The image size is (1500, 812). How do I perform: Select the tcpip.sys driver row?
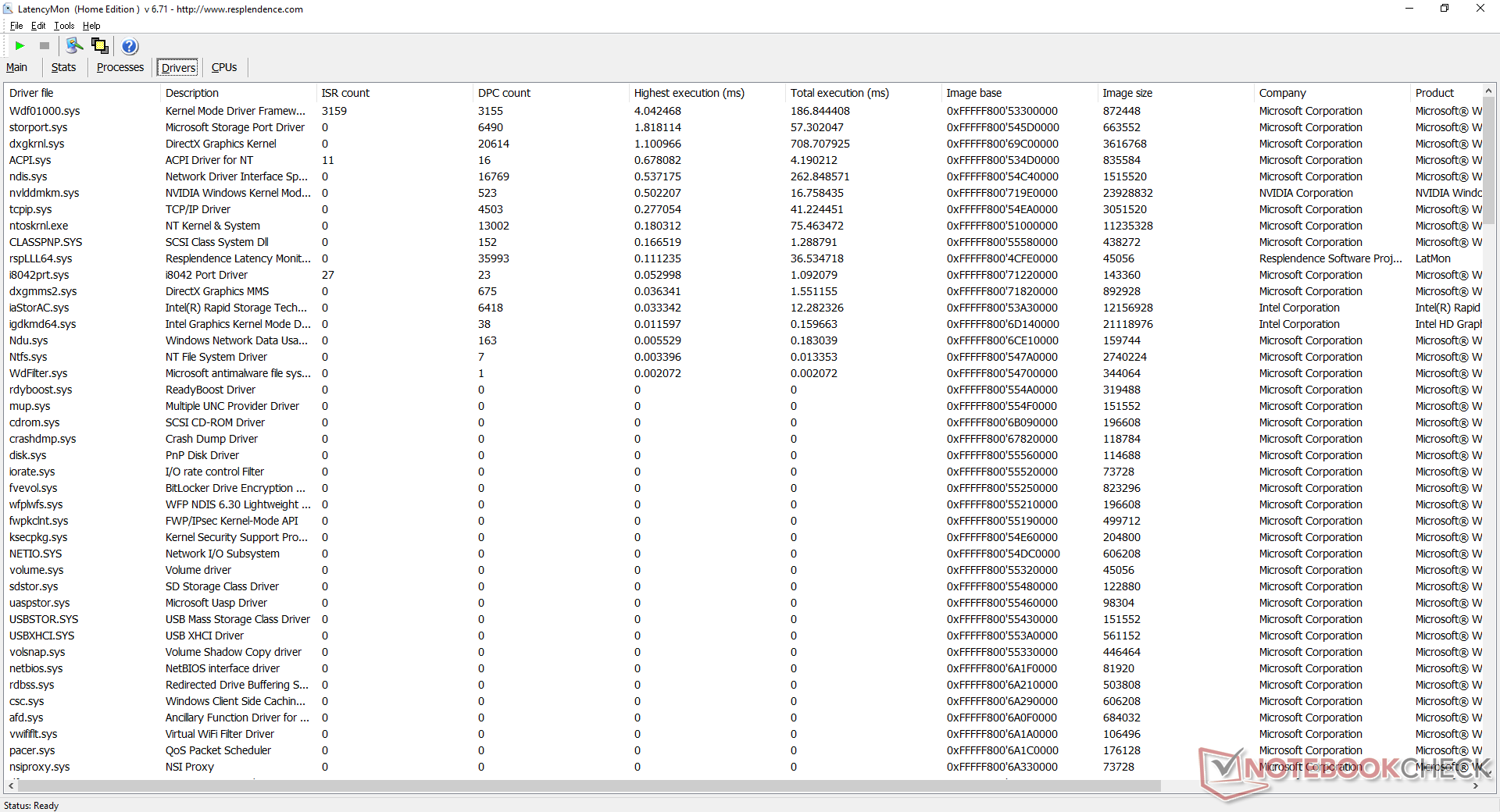743,209
